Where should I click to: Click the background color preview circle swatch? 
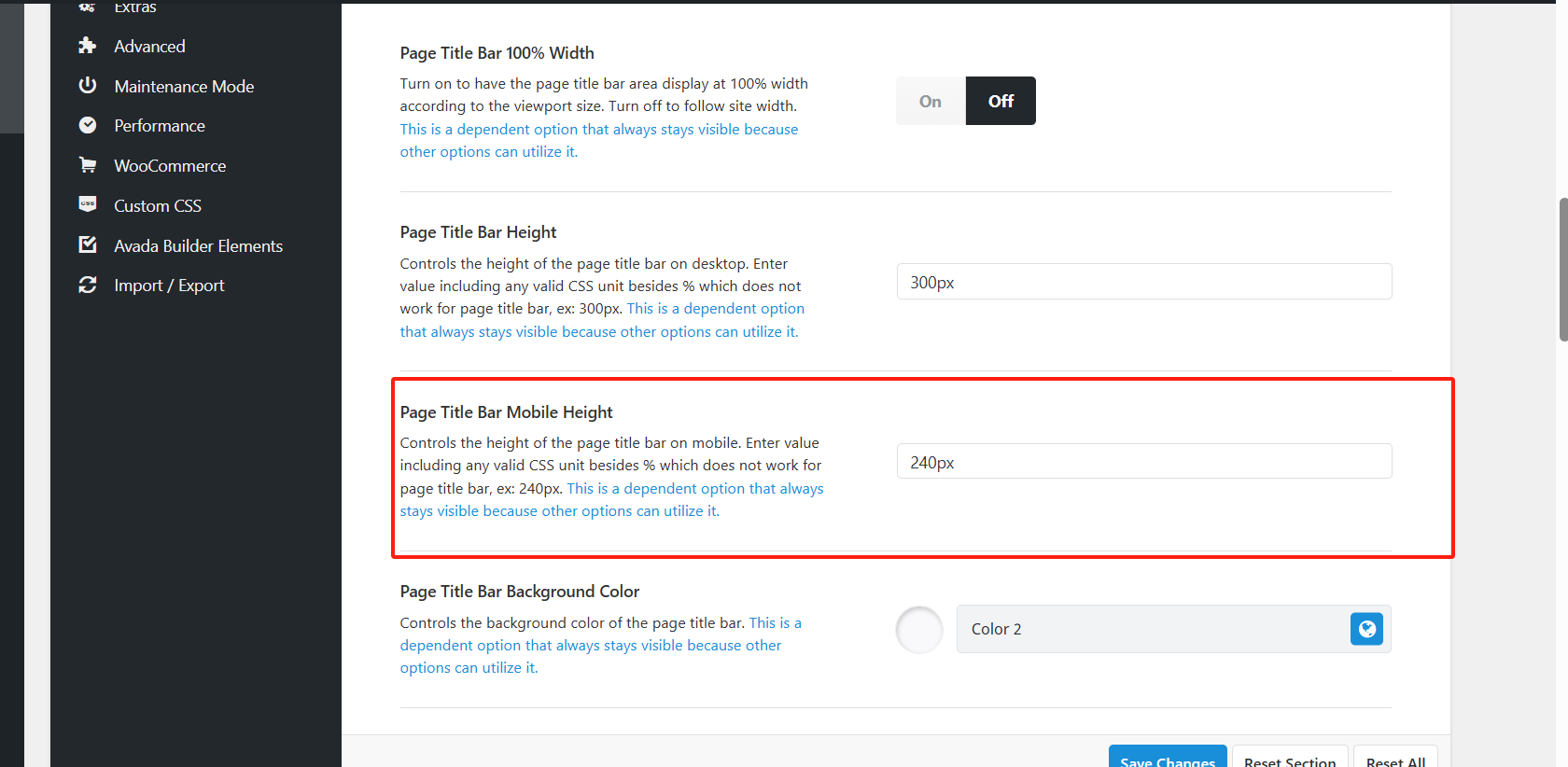point(919,630)
